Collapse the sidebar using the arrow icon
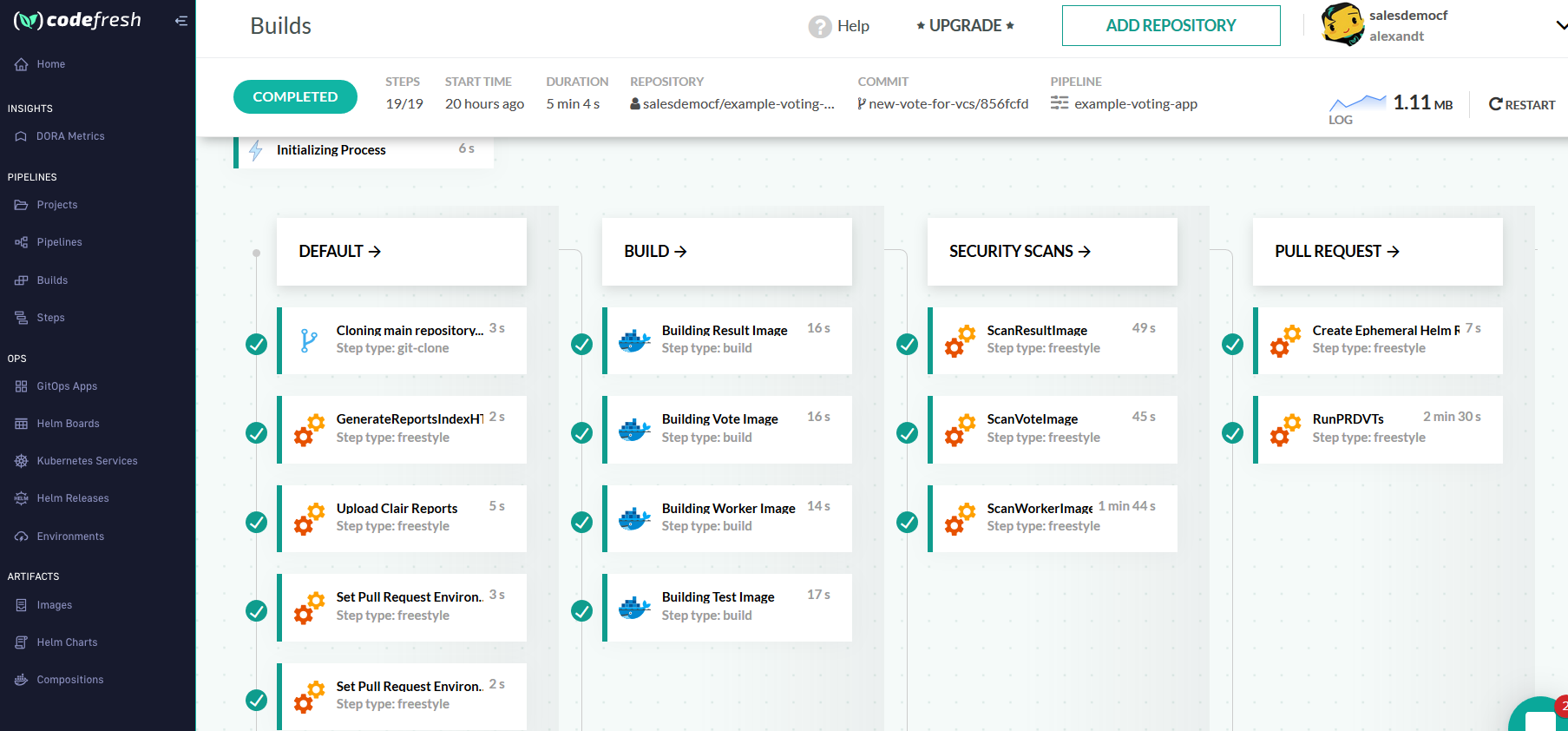This screenshot has height=731, width=1568. [180, 21]
